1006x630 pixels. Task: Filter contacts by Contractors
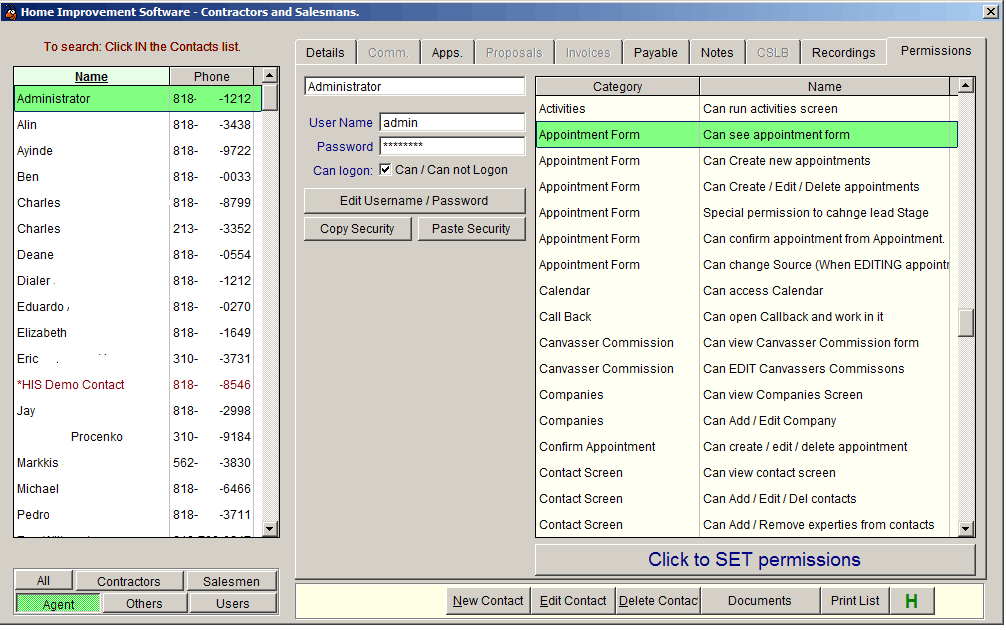click(129, 581)
